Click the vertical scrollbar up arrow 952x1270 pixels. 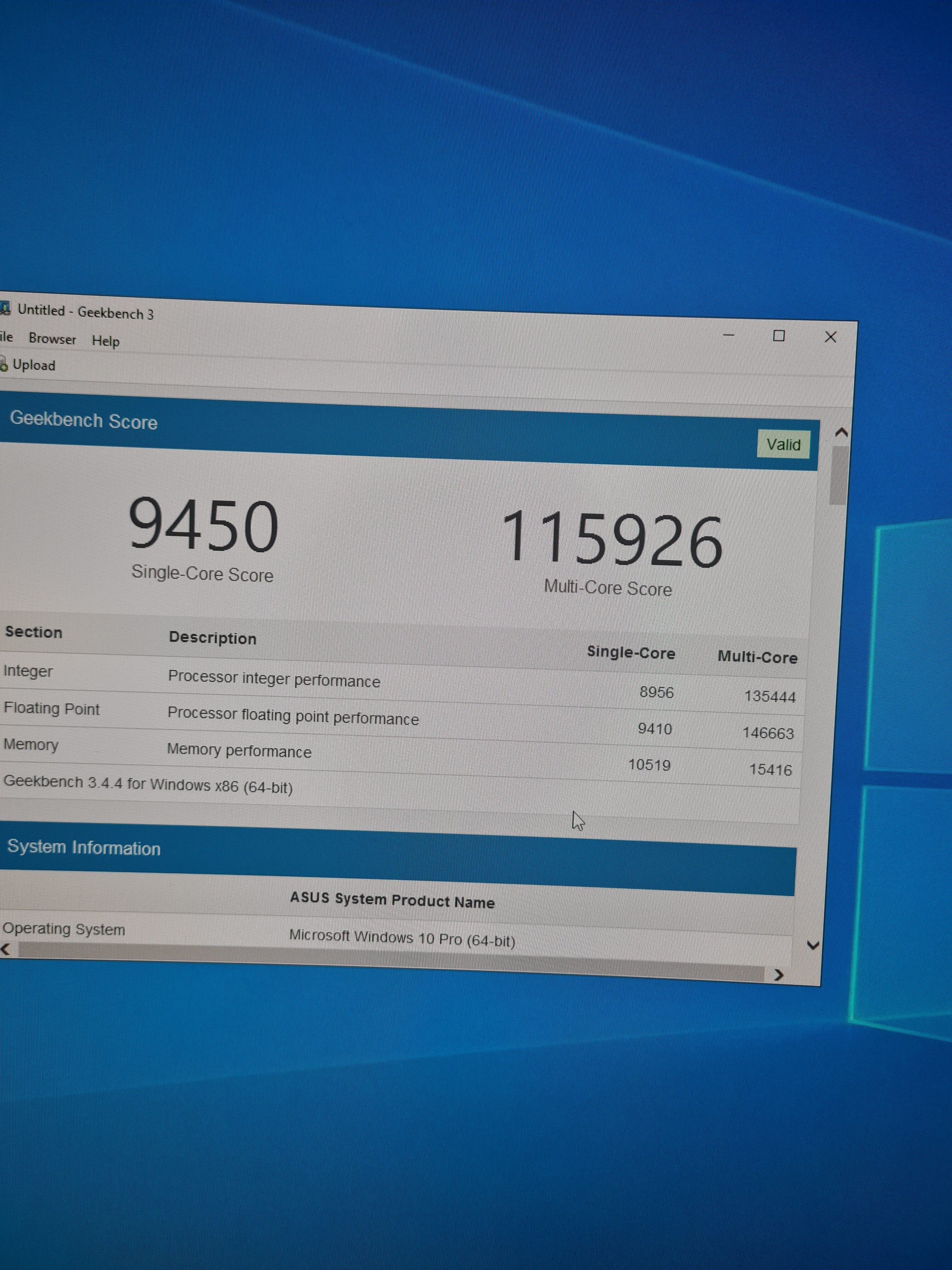[x=841, y=432]
